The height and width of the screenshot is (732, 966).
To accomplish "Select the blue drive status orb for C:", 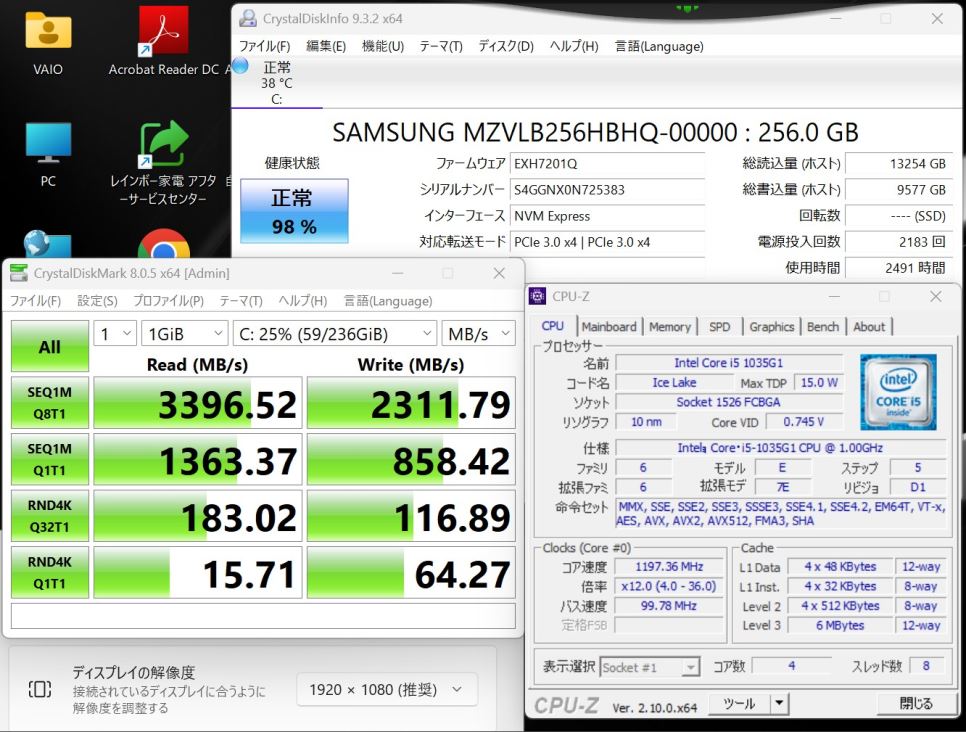I will click(241, 65).
